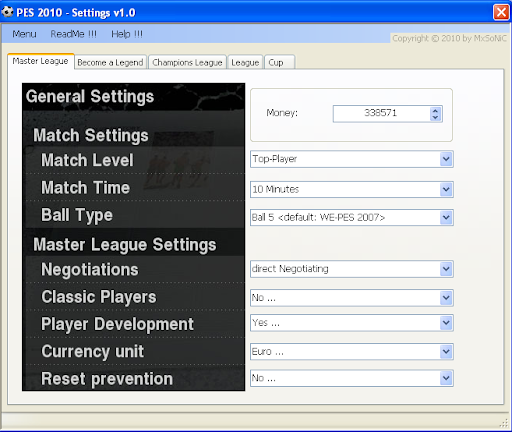Decrease Money with the down spinner arrow
Image resolution: width=512 pixels, height=432 pixels.
(435, 117)
